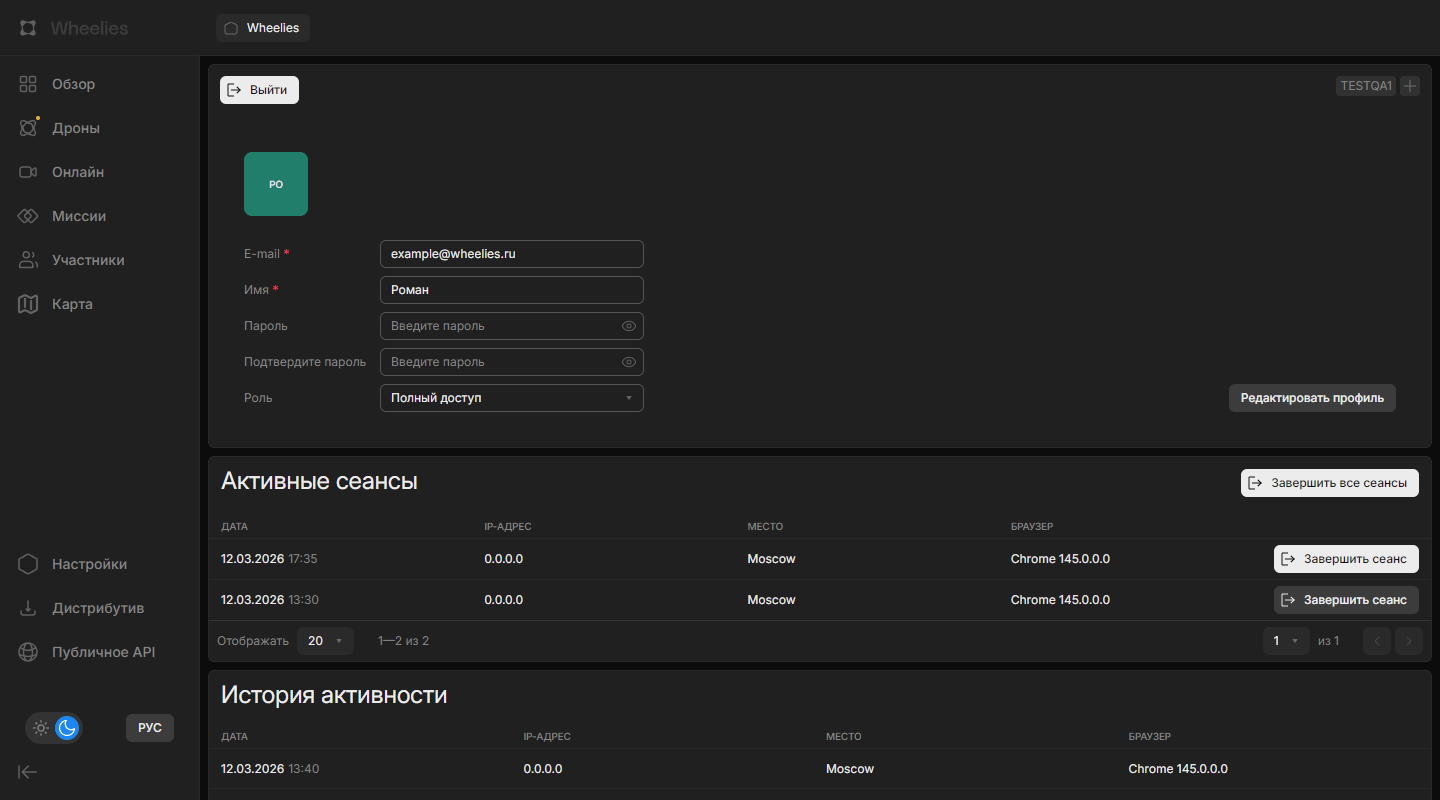Show password in Подтвердите пароль field
1440x800 pixels.
coord(629,362)
